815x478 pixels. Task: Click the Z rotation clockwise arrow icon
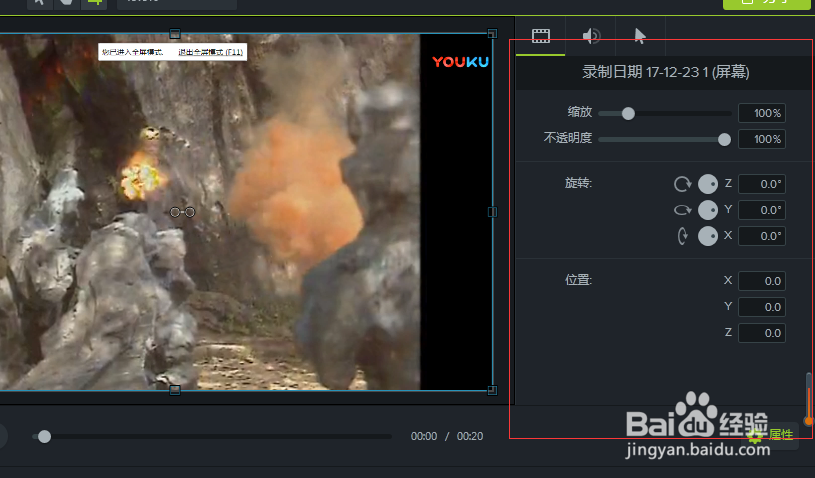point(682,184)
